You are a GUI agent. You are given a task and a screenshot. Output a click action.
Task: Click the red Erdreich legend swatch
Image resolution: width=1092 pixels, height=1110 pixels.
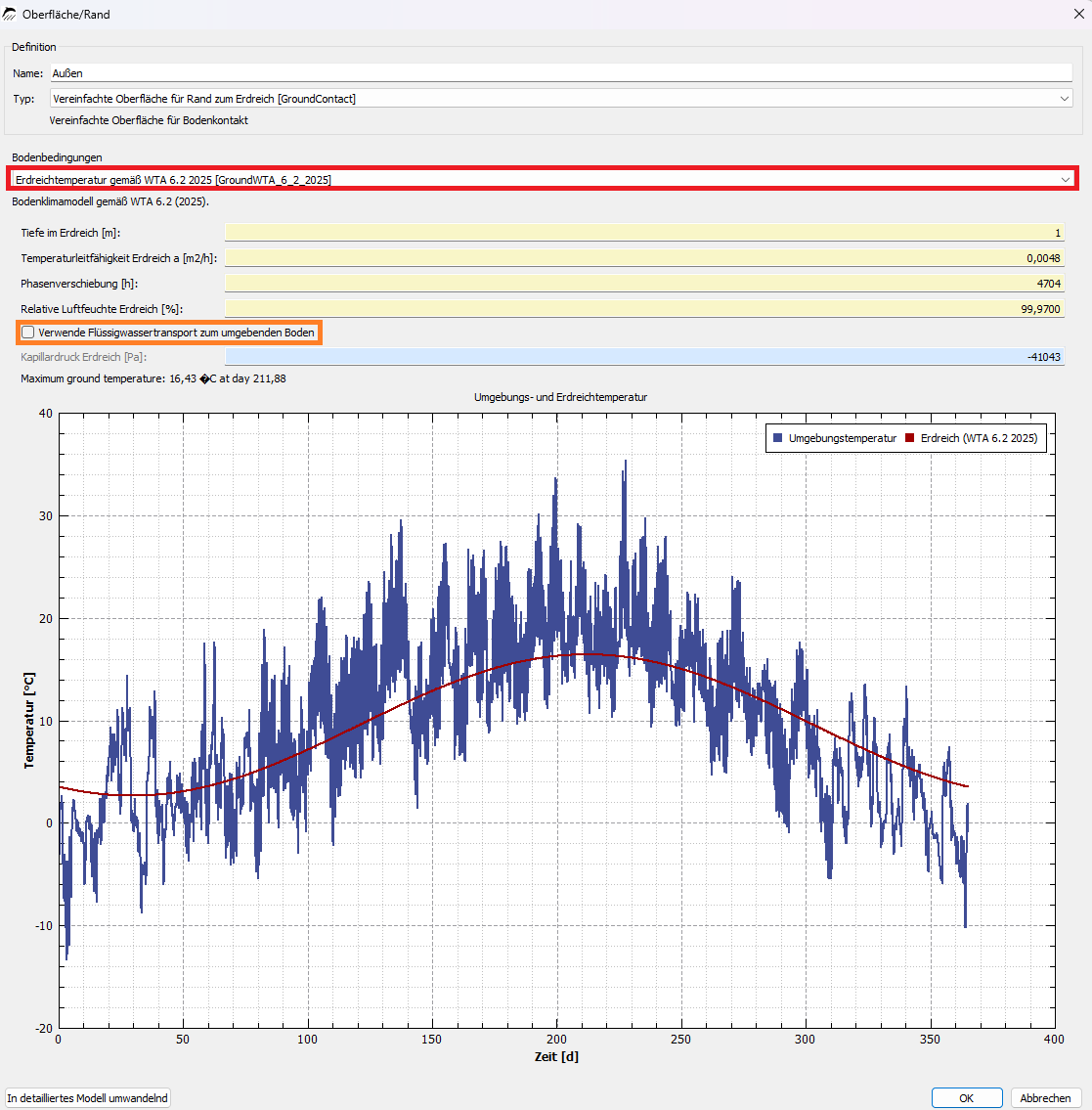[909, 438]
